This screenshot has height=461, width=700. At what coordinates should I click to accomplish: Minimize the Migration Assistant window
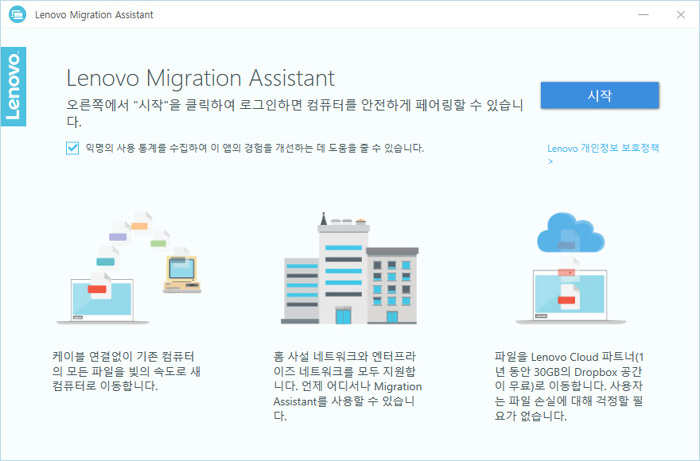(x=643, y=15)
